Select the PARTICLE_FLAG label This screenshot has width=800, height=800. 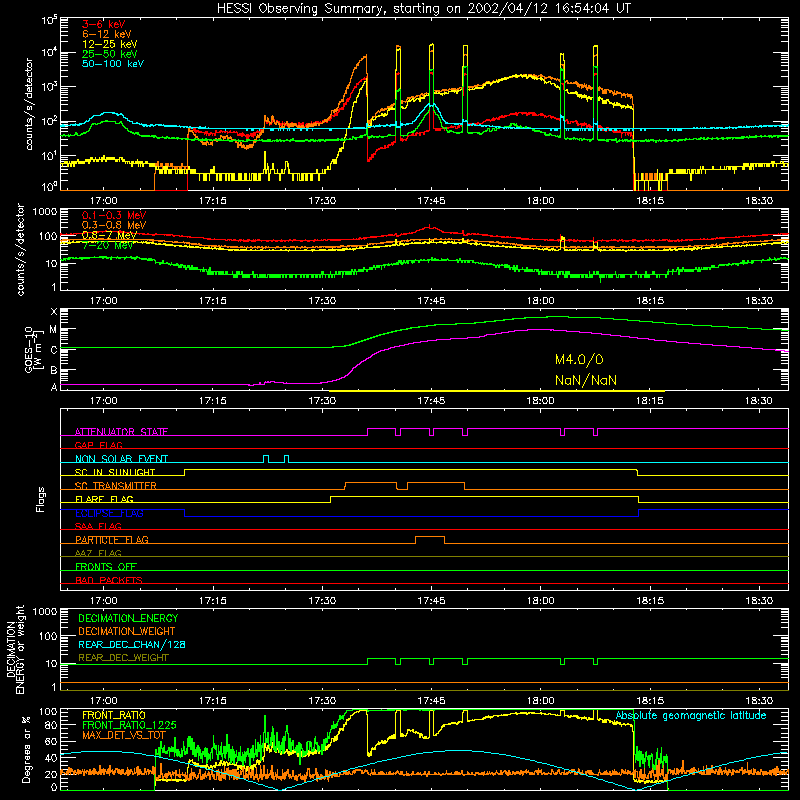coord(112,540)
